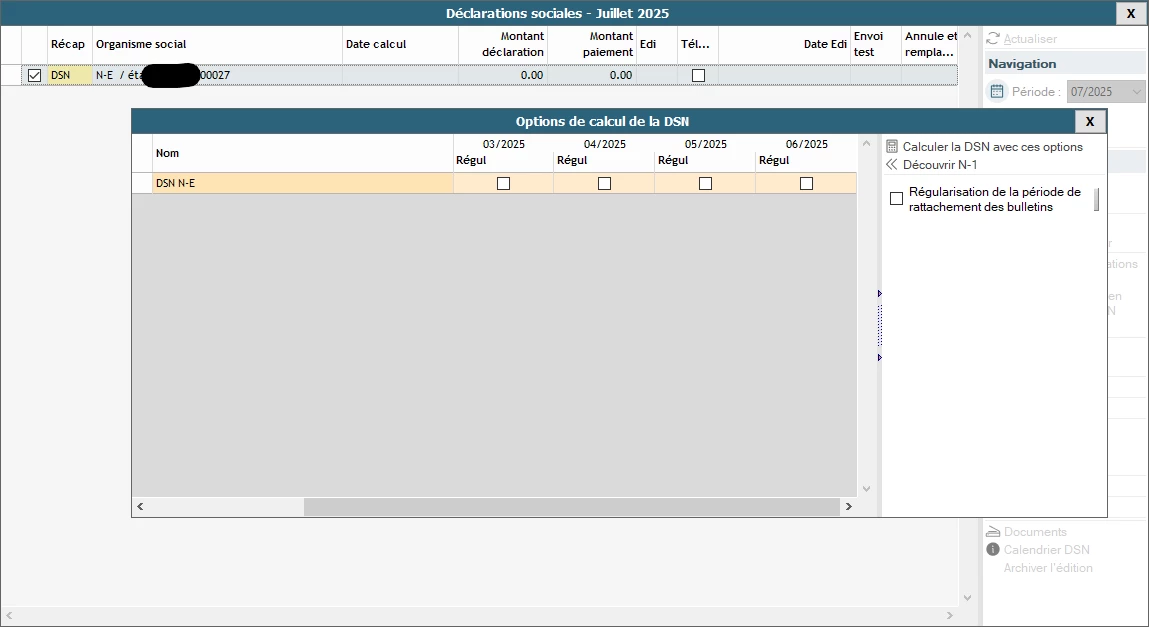Open Calendrier DSN

tap(1046, 549)
